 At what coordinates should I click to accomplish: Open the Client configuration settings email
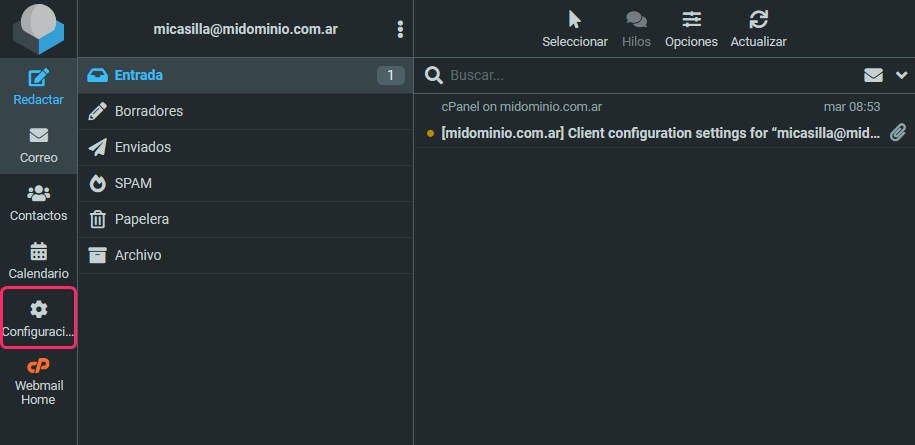[660, 133]
